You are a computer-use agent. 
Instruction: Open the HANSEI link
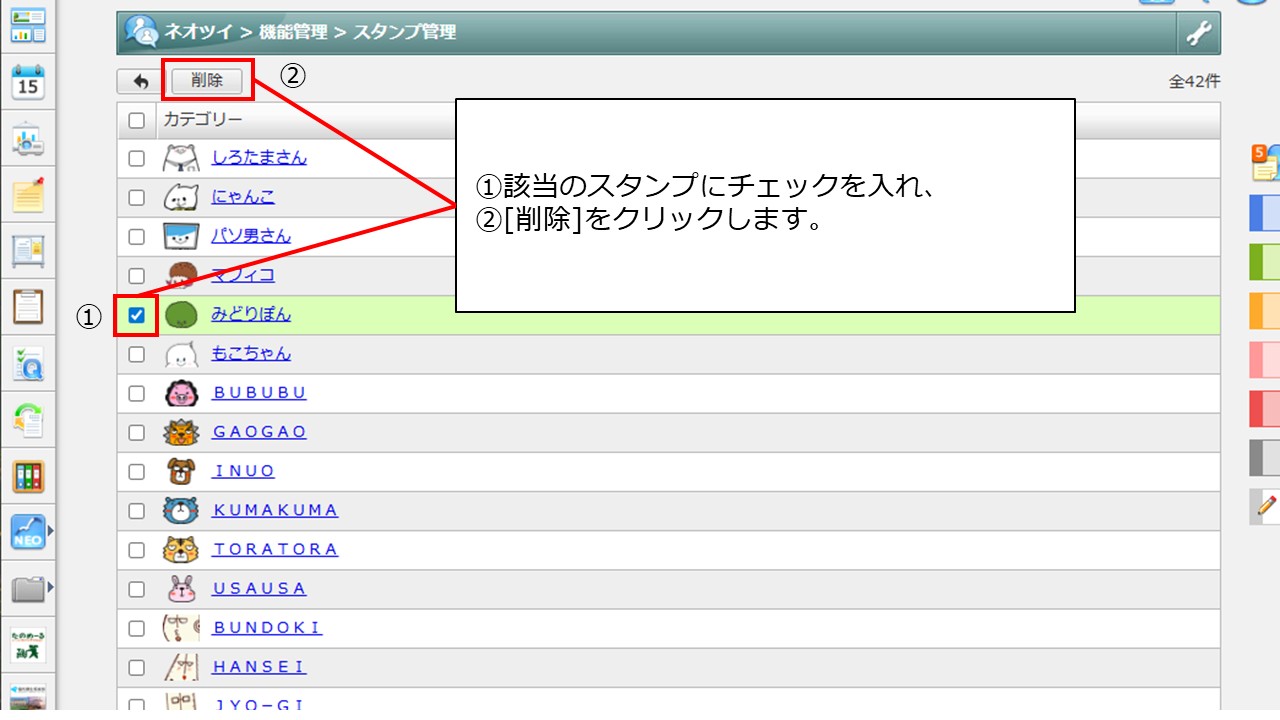[x=260, y=666]
